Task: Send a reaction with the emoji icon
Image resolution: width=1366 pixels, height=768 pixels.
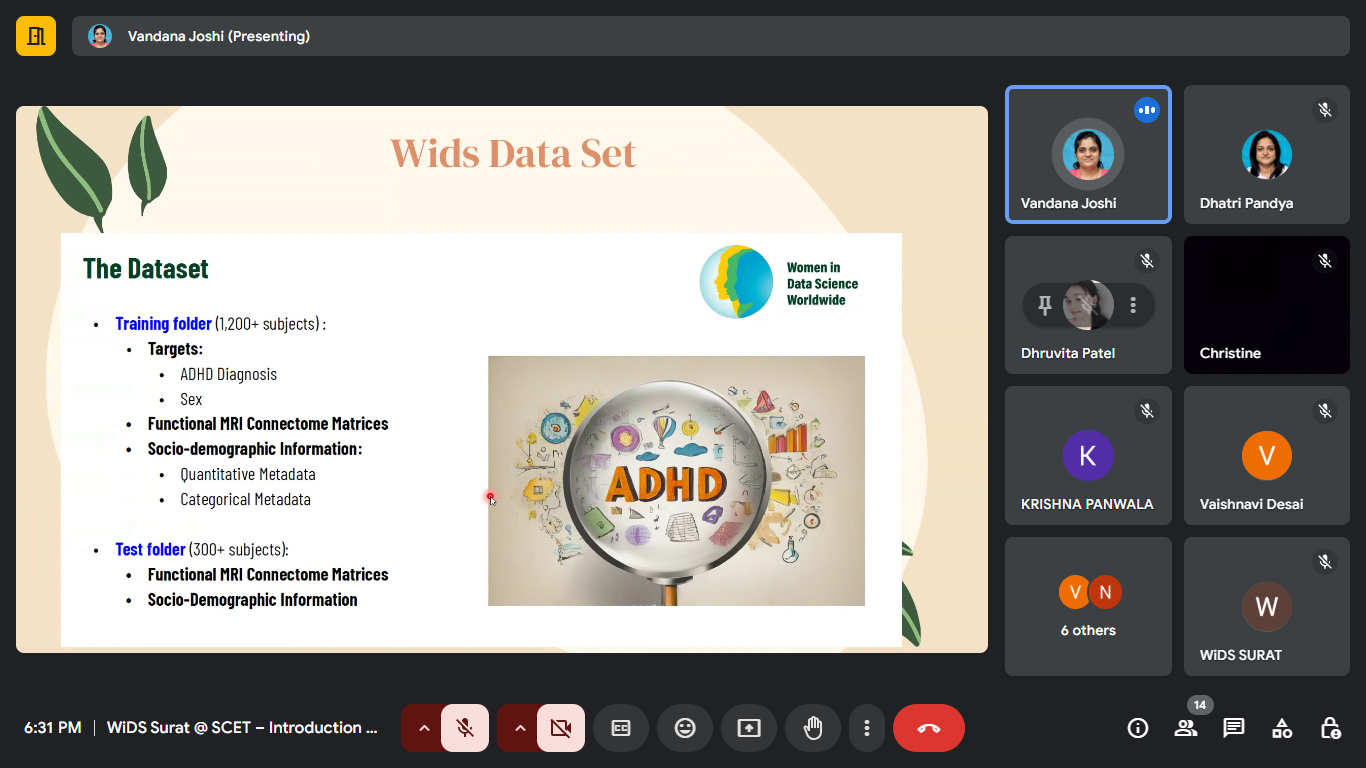Action: pos(685,728)
